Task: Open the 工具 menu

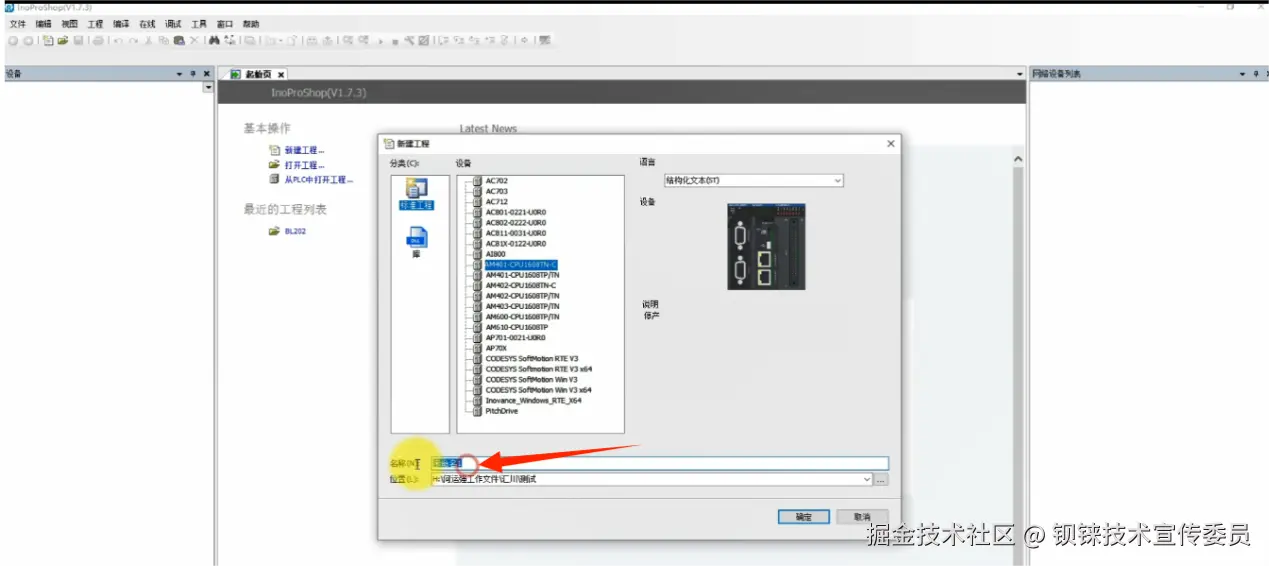Action: point(199,24)
